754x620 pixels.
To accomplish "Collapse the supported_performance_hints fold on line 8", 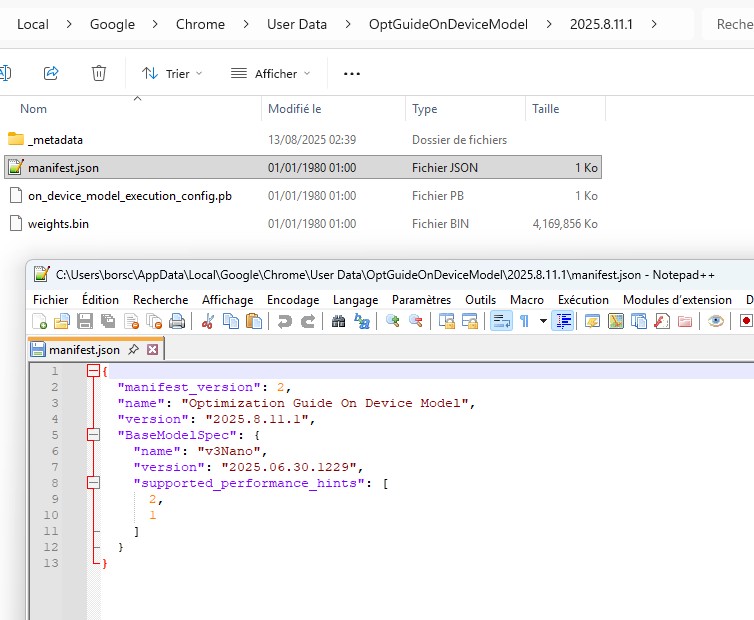I will click(x=93, y=482).
